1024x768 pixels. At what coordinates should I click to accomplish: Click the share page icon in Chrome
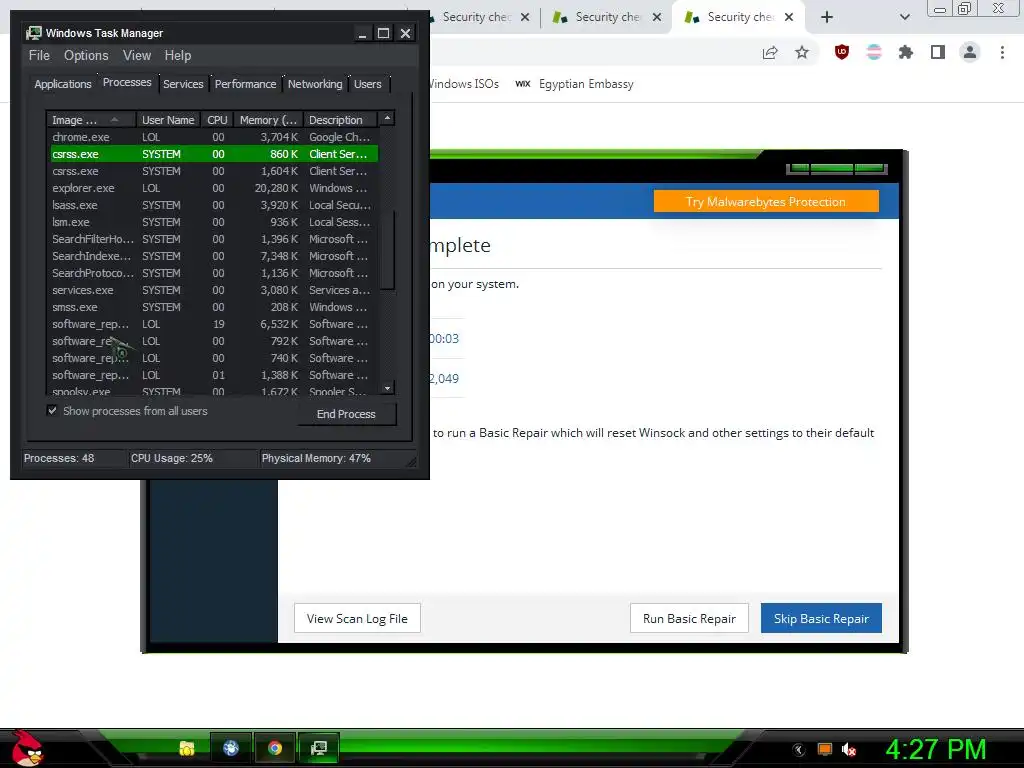(x=770, y=53)
